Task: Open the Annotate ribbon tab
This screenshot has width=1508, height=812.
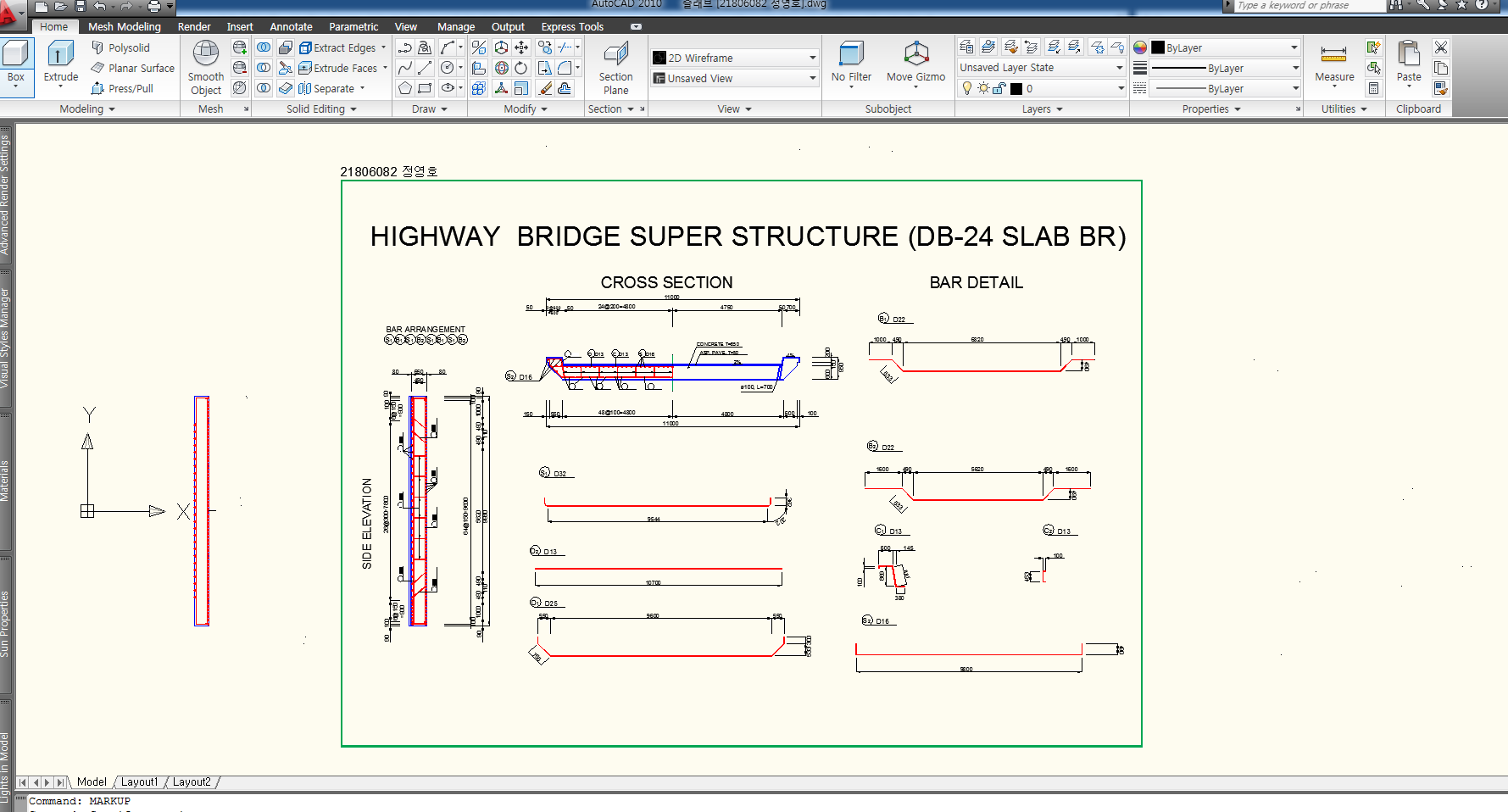Action: click(x=291, y=26)
